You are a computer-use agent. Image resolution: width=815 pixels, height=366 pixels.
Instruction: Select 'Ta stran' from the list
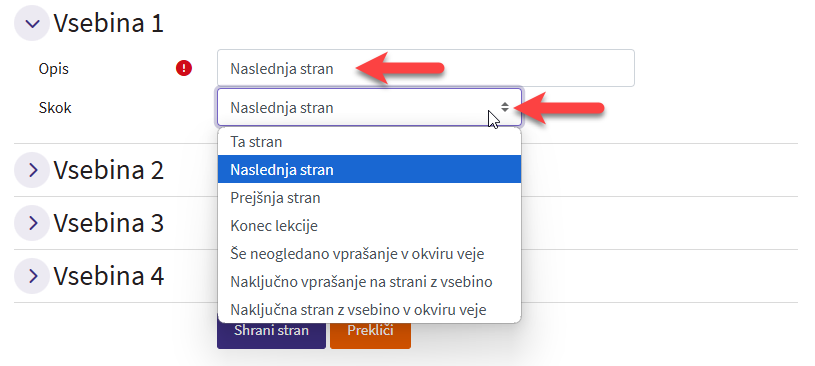pos(369,142)
